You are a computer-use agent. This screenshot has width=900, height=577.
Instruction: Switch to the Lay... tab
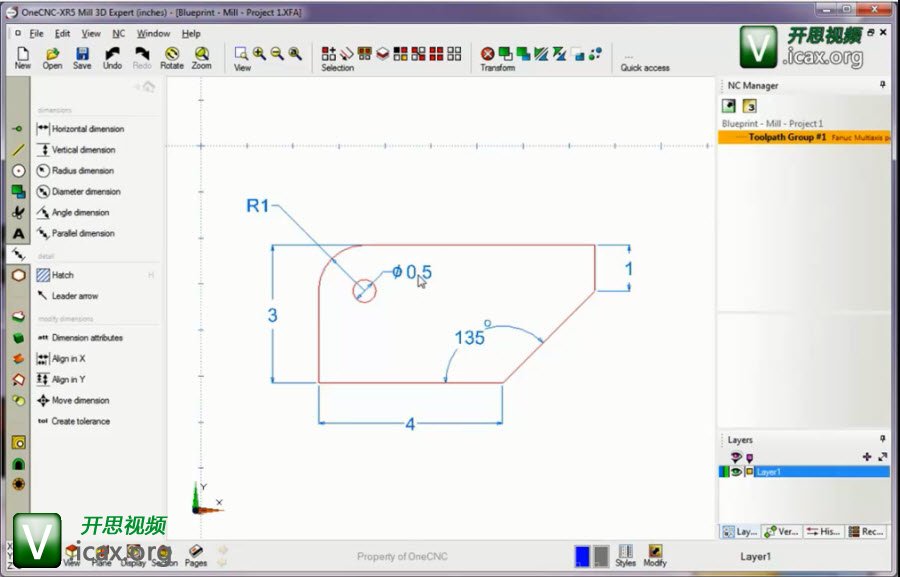(x=740, y=532)
